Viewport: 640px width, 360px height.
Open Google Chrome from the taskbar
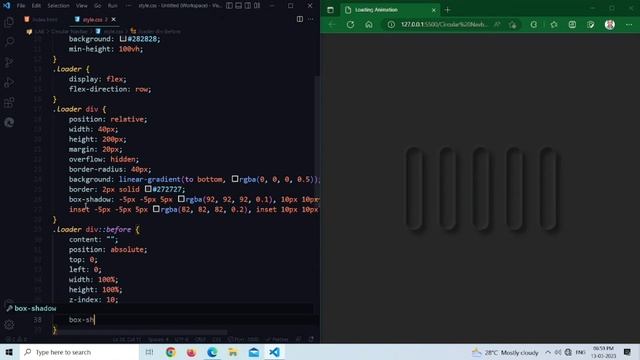(x=171, y=352)
